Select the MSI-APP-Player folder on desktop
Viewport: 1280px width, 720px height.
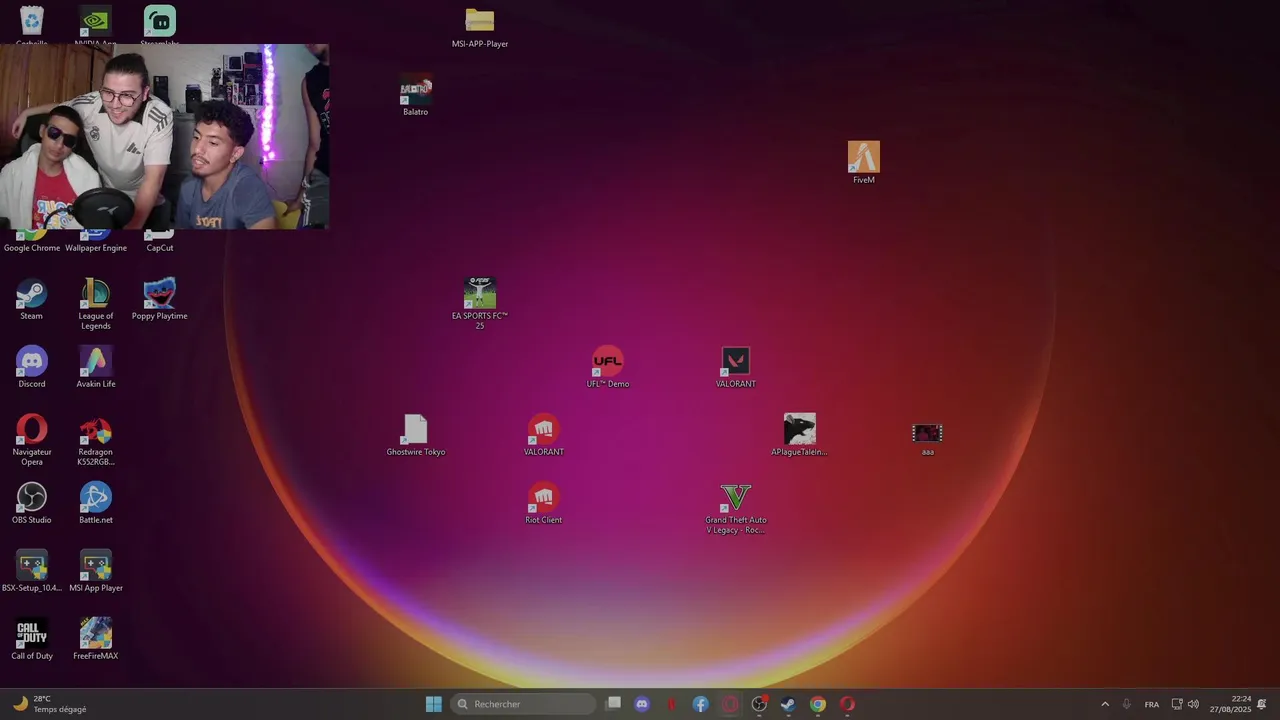tap(480, 27)
